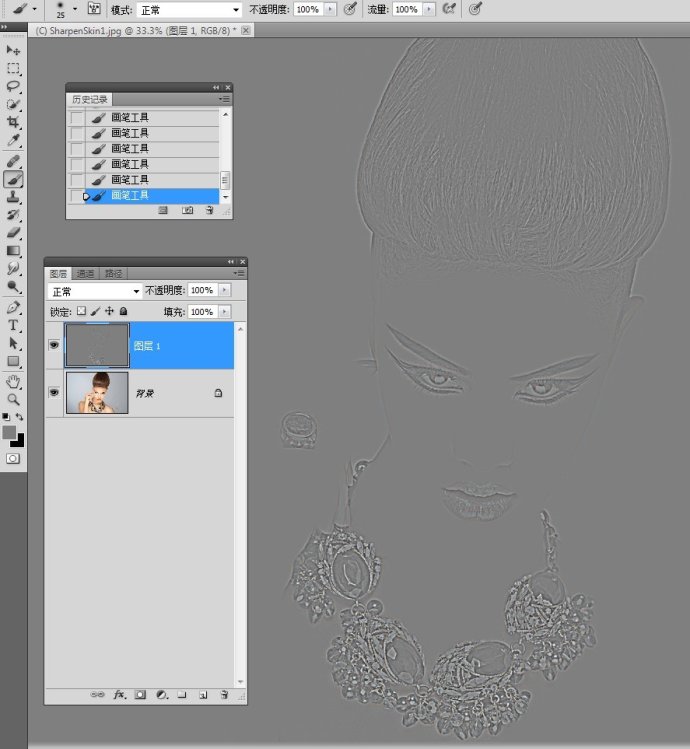Select the Rectangle shape tool

(x=13, y=362)
